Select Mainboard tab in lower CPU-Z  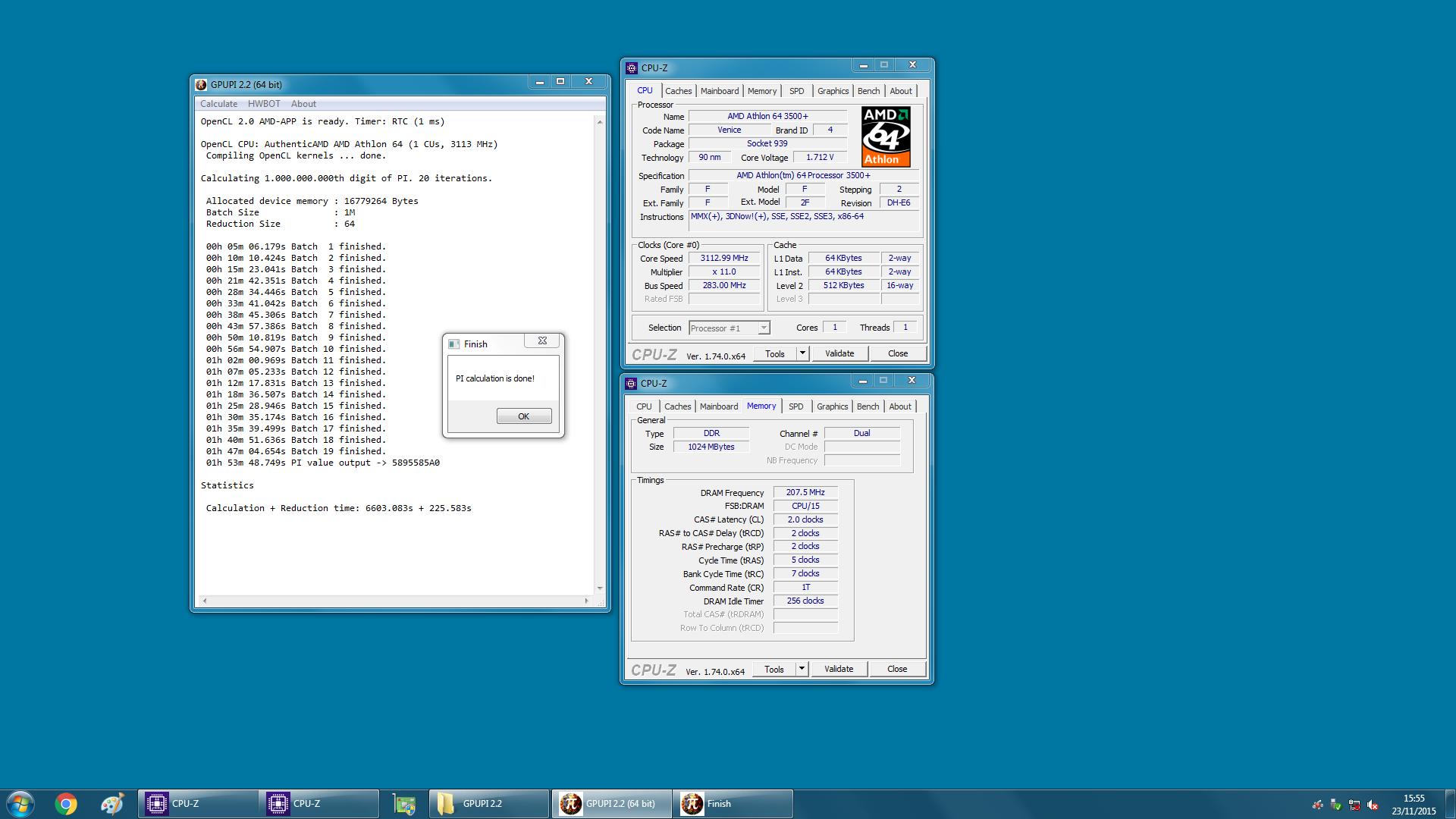coord(719,406)
